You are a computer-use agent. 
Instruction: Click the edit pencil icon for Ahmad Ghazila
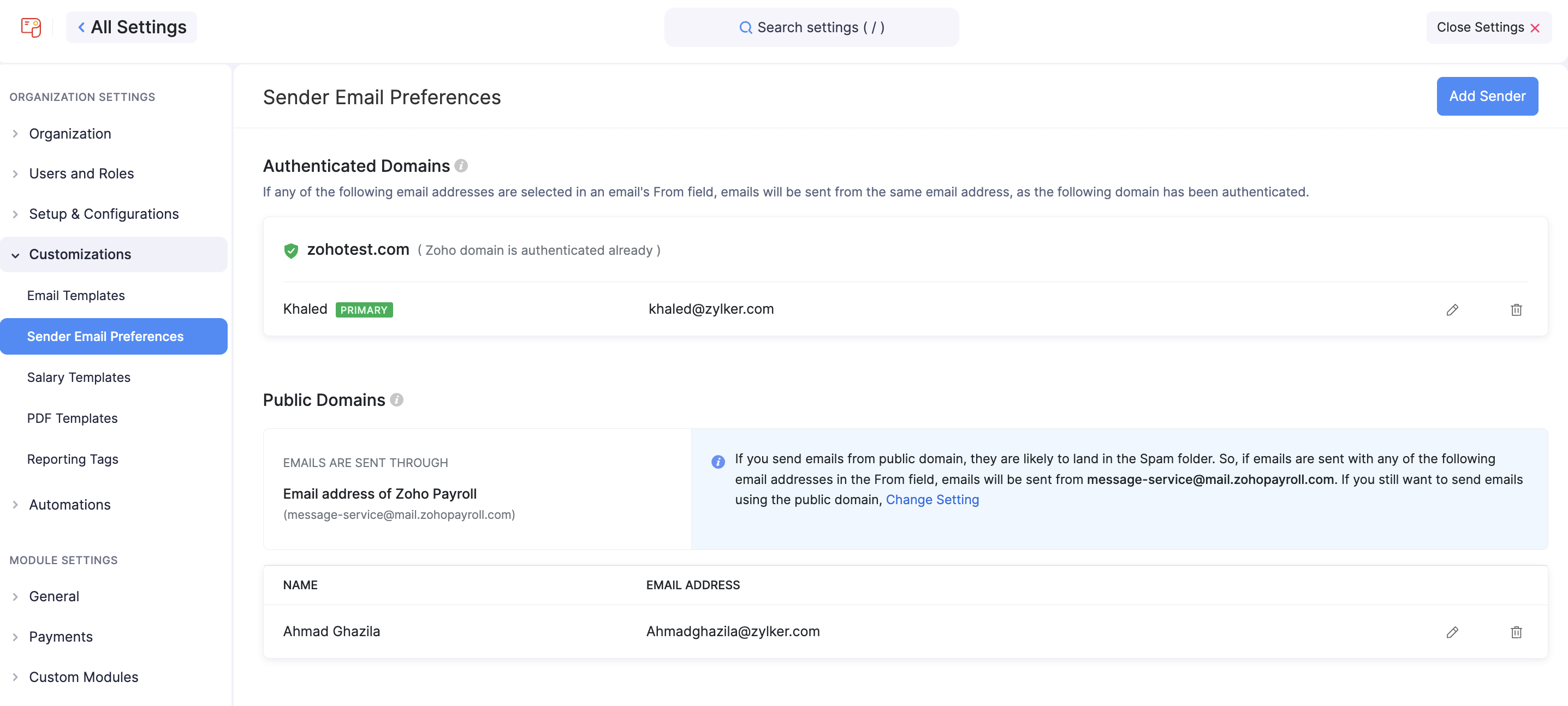pos(1453,632)
